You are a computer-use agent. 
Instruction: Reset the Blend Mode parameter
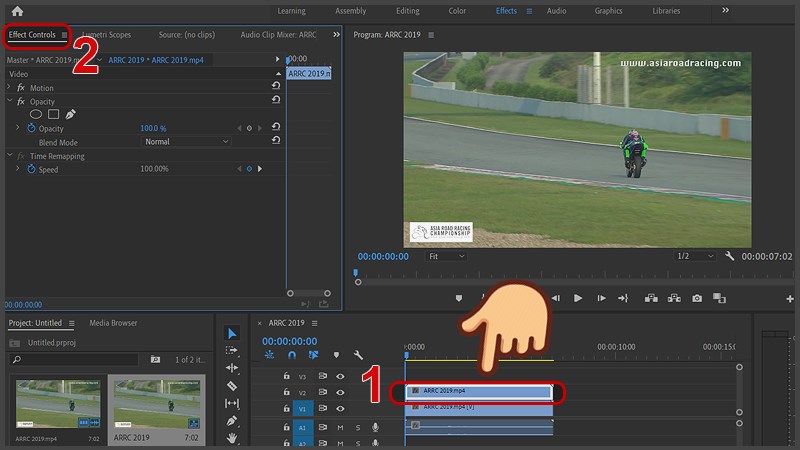(x=276, y=140)
